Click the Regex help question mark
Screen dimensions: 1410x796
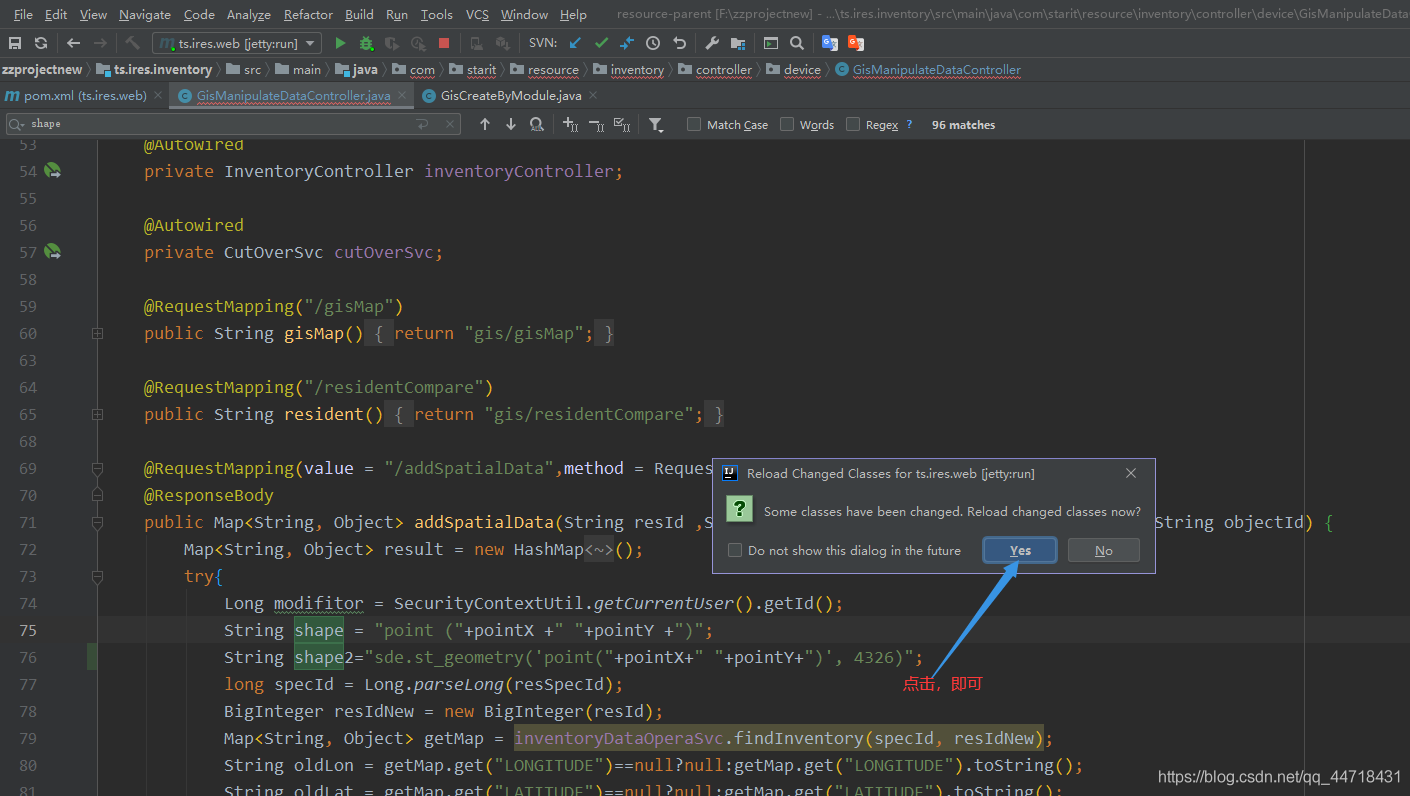point(909,125)
